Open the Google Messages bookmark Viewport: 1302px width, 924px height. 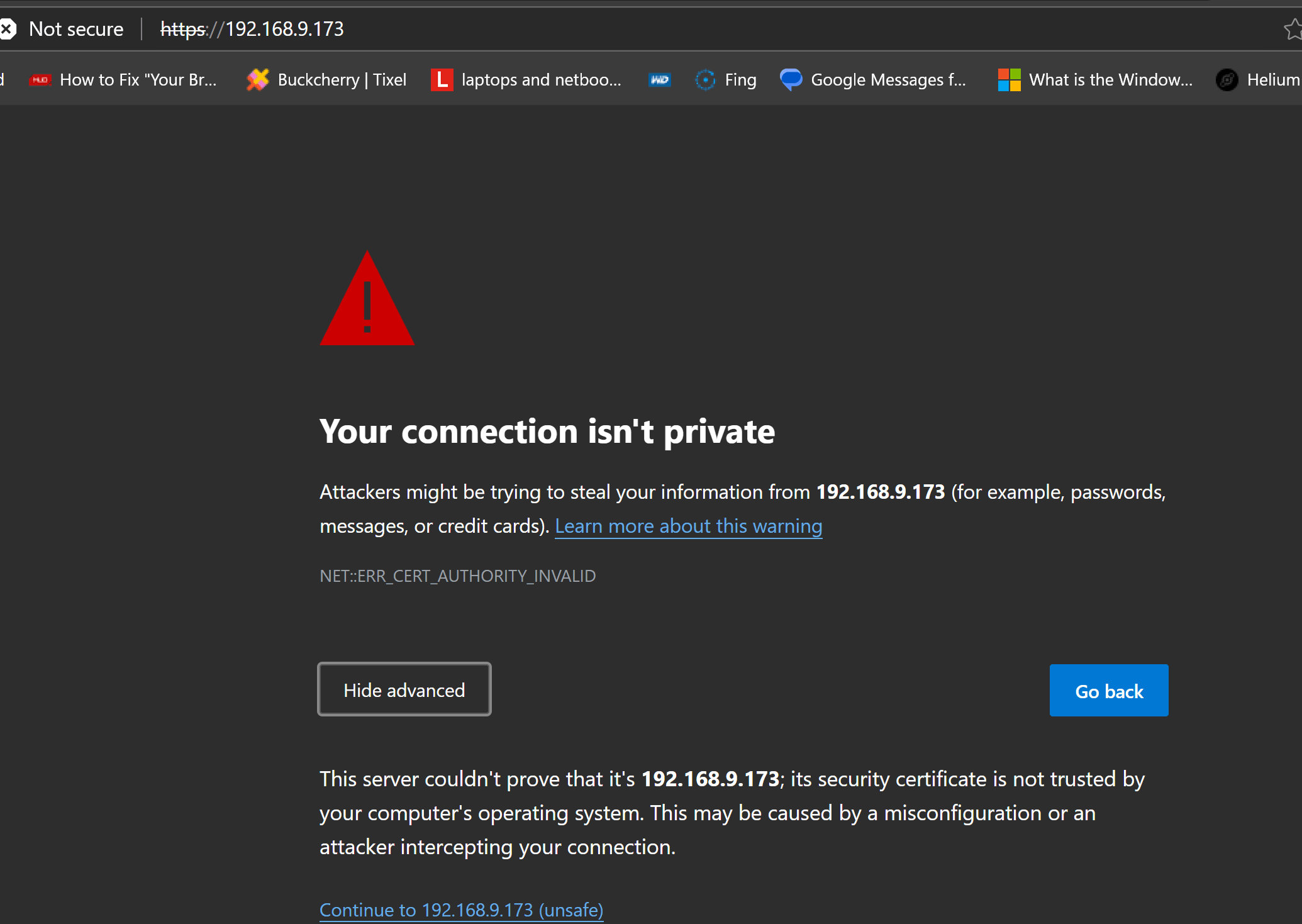tap(873, 80)
